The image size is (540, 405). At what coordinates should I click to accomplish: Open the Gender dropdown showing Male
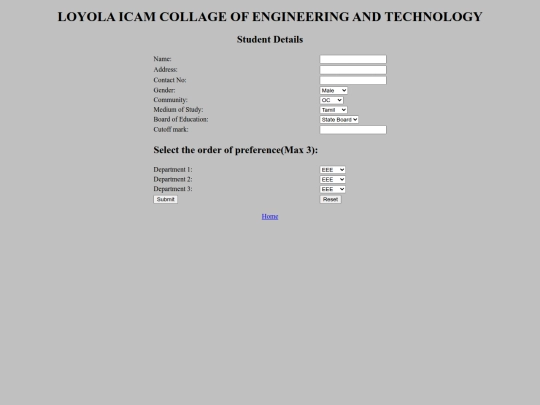[333, 90]
